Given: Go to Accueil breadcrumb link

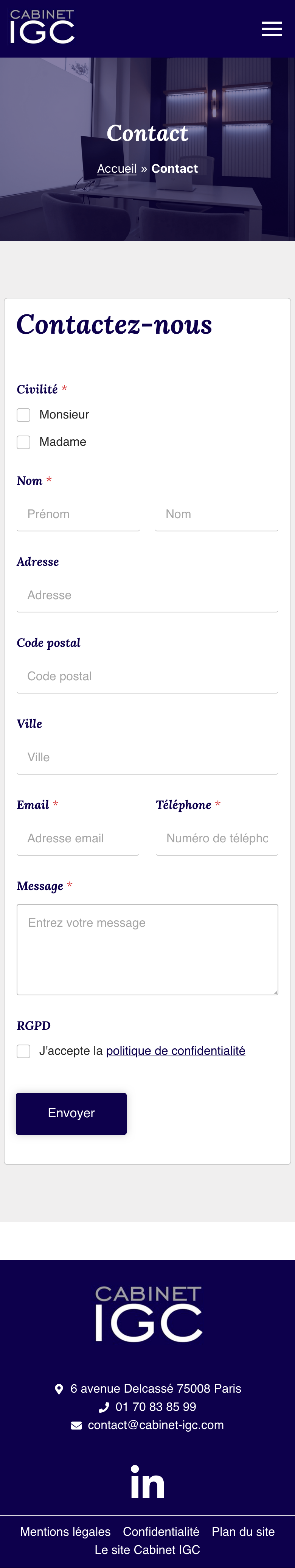Looking at the screenshot, I should [x=117, y=169].
